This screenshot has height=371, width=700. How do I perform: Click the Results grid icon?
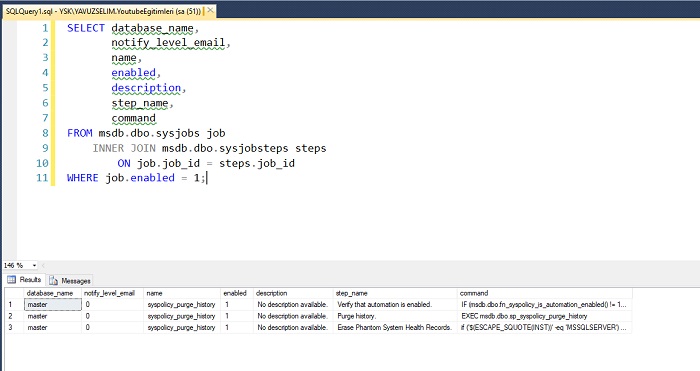tap(12, 279)
